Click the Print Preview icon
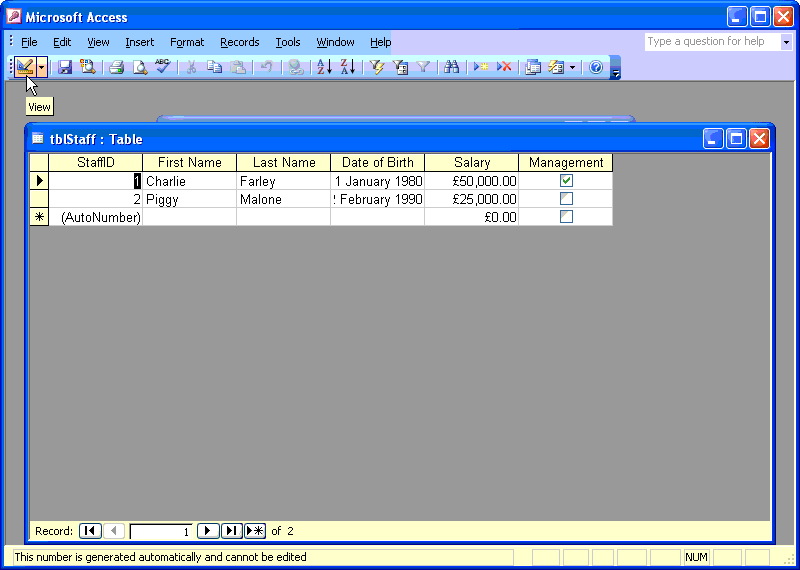The height and width of the screenshot is (570, 800). tap(140, 67)
